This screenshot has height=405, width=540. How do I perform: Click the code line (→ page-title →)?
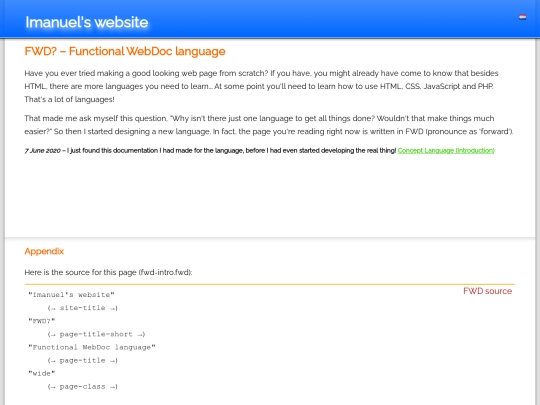coord(83,360)
